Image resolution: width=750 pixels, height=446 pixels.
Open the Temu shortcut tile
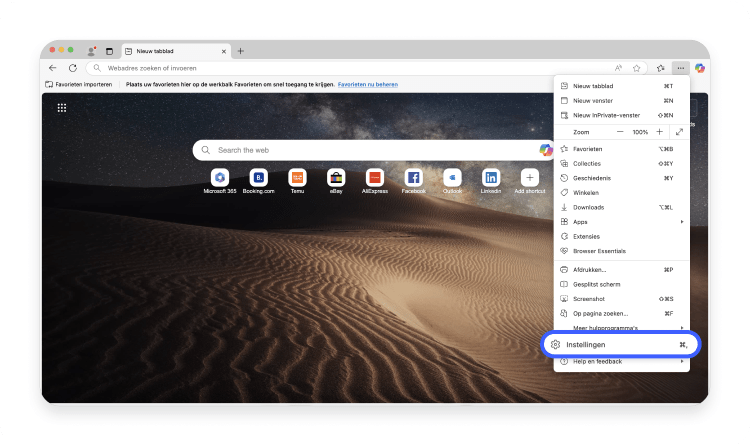coord(298,181)
